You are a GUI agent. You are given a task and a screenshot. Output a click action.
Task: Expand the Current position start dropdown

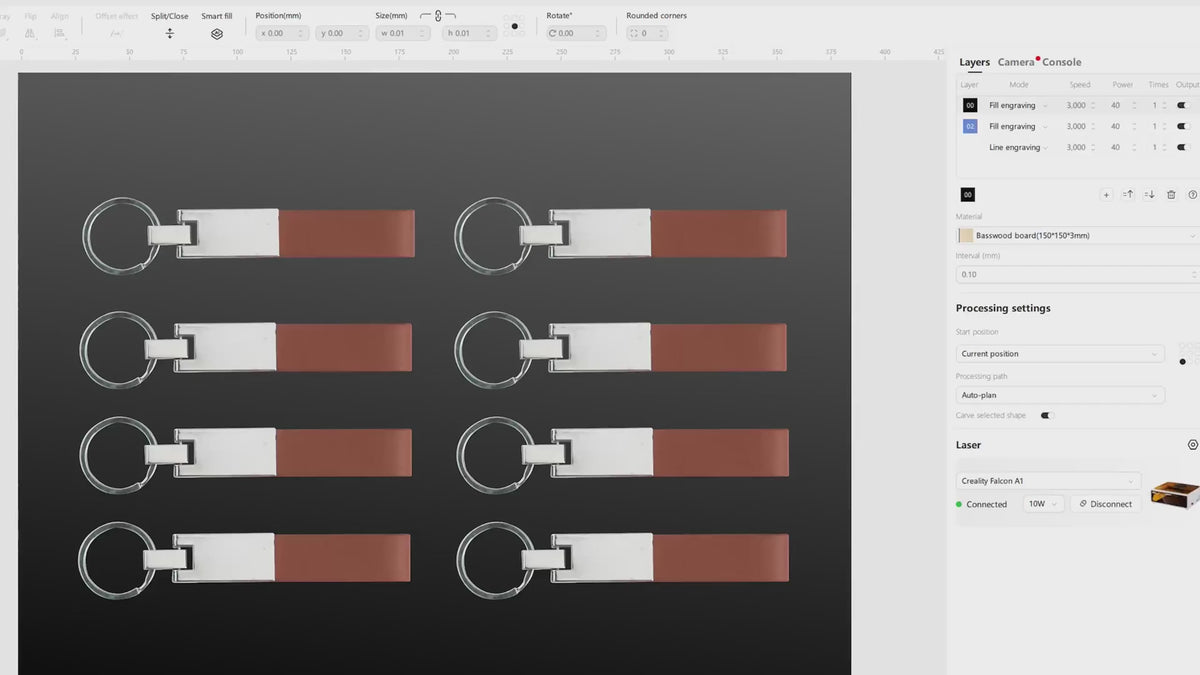(1060, 354)
